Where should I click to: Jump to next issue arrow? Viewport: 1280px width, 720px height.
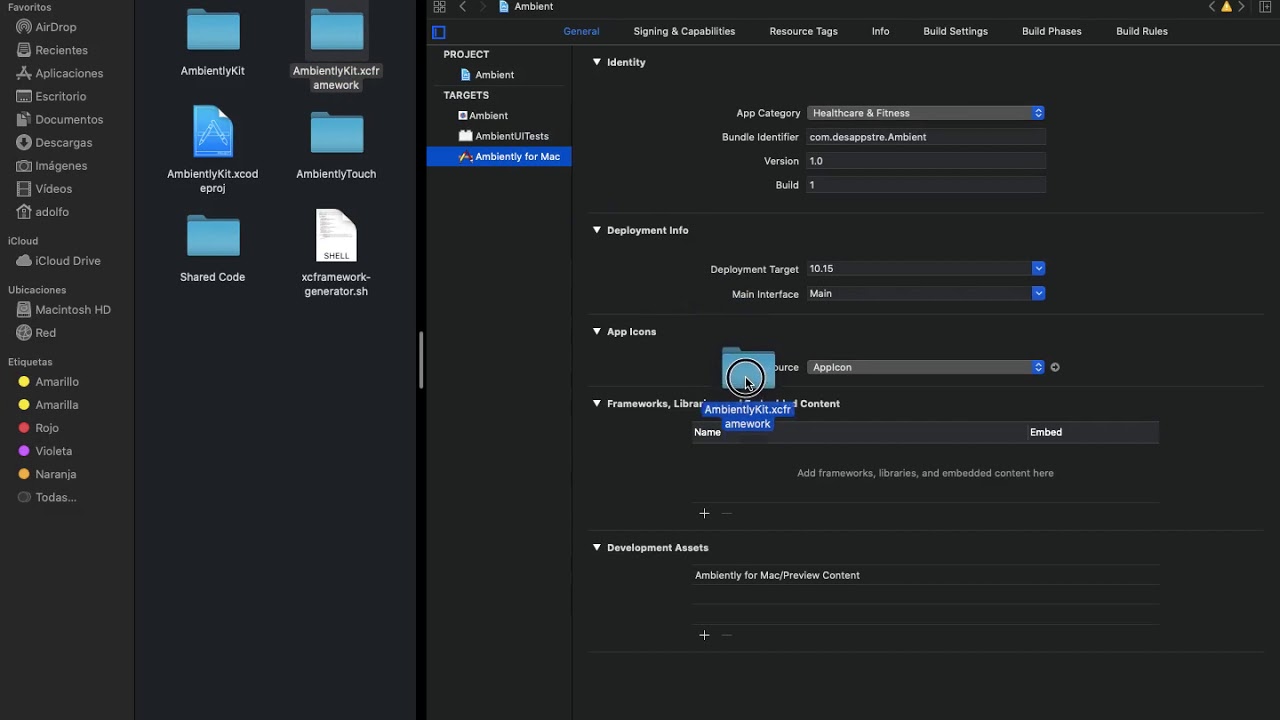coord(1241,7)
